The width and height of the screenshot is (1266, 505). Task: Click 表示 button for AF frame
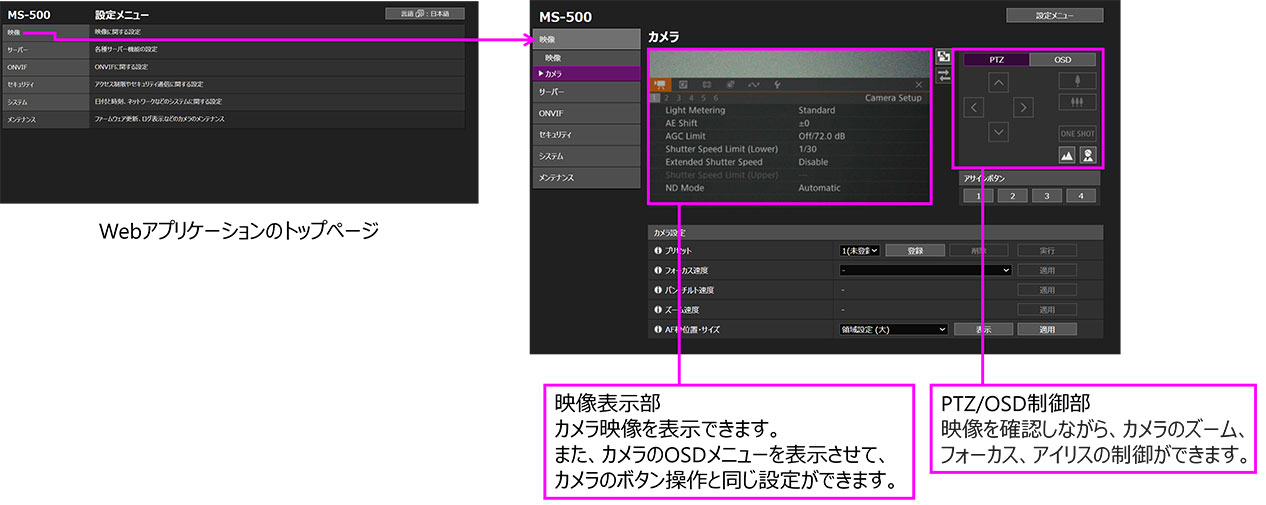(x=982, y=328)
